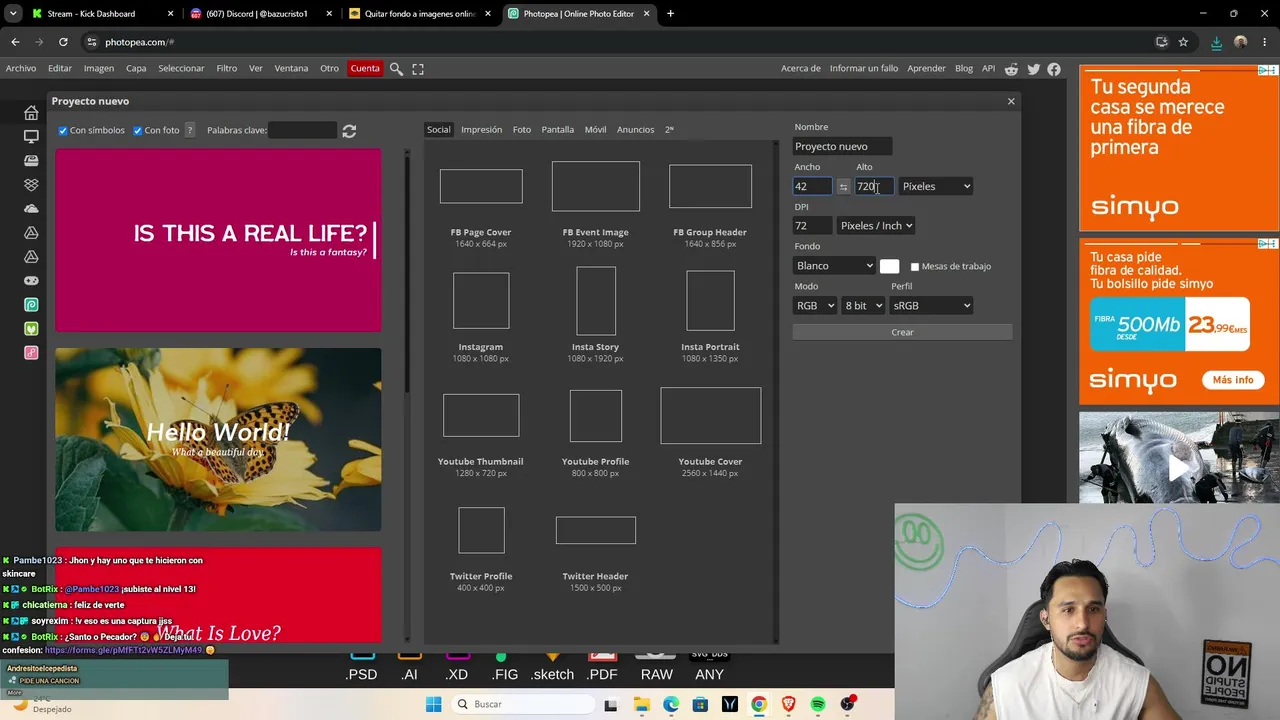Image resolution: width=1280 pixels, height=720 pixels.
Task: Open the Home icon in the left sidebar
Action: click(31, 113)
